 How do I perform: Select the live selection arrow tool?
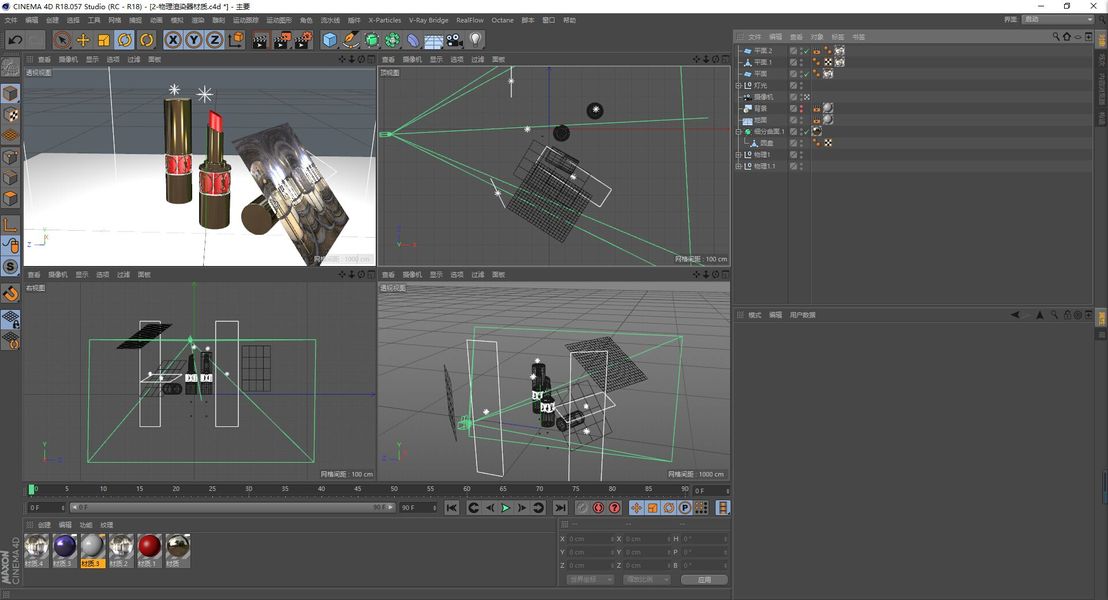click(62, 40)
